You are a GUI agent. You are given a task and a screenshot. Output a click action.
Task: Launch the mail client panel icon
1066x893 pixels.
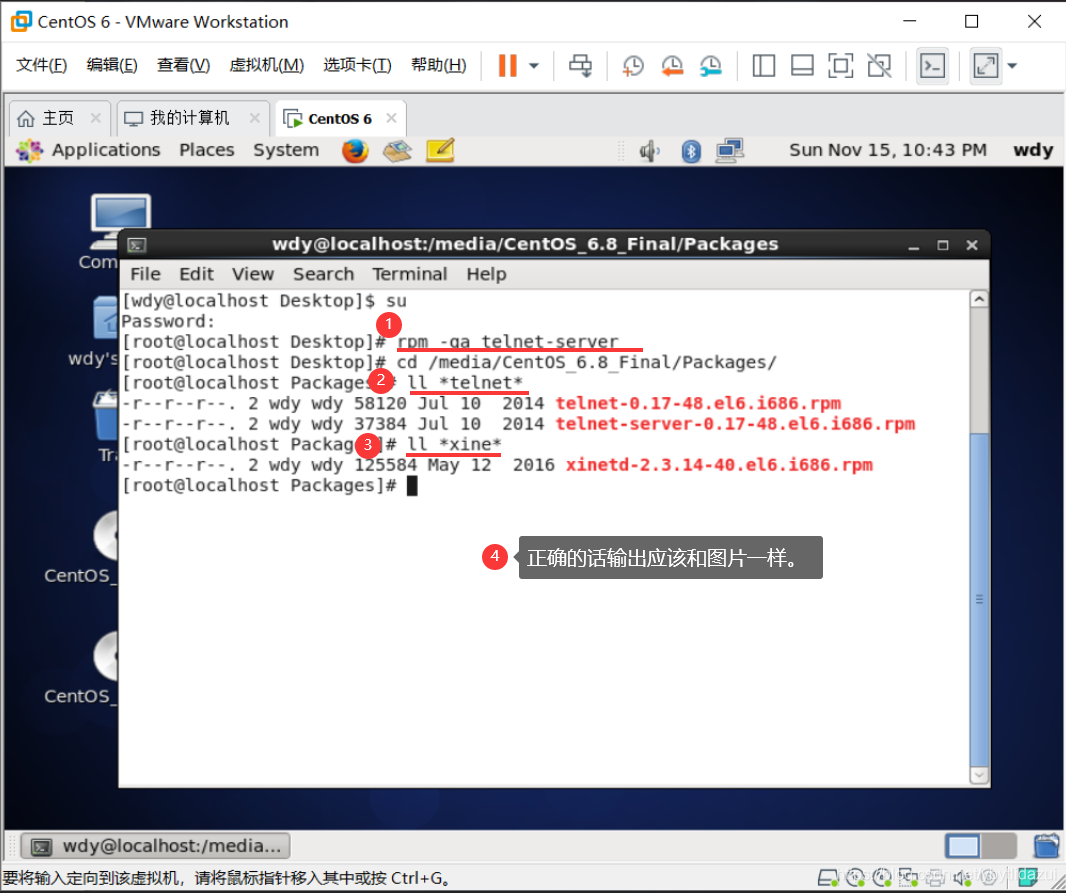[x=398, y=150]
